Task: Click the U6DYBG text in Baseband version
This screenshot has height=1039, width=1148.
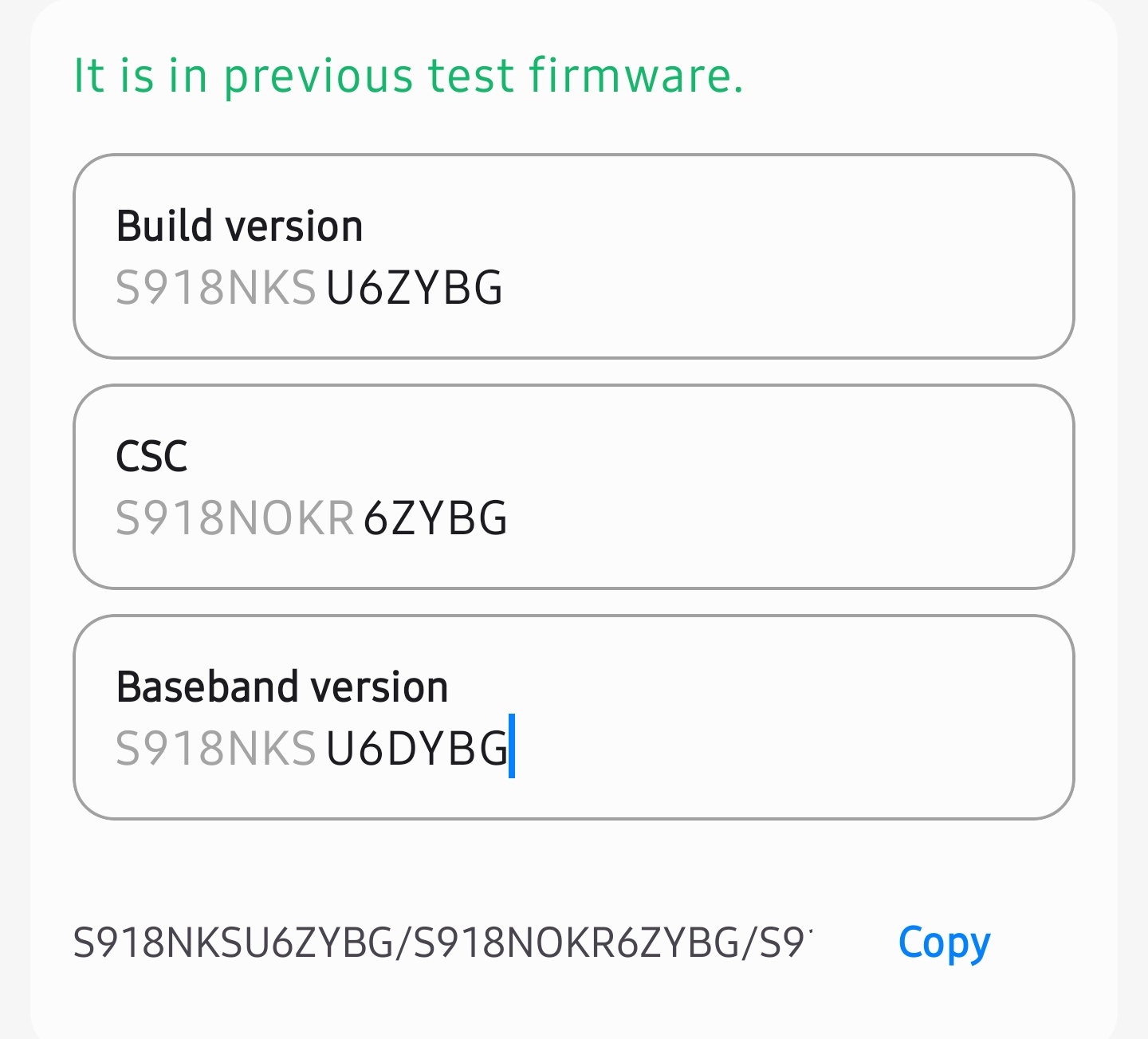Action: click(416, 749)
